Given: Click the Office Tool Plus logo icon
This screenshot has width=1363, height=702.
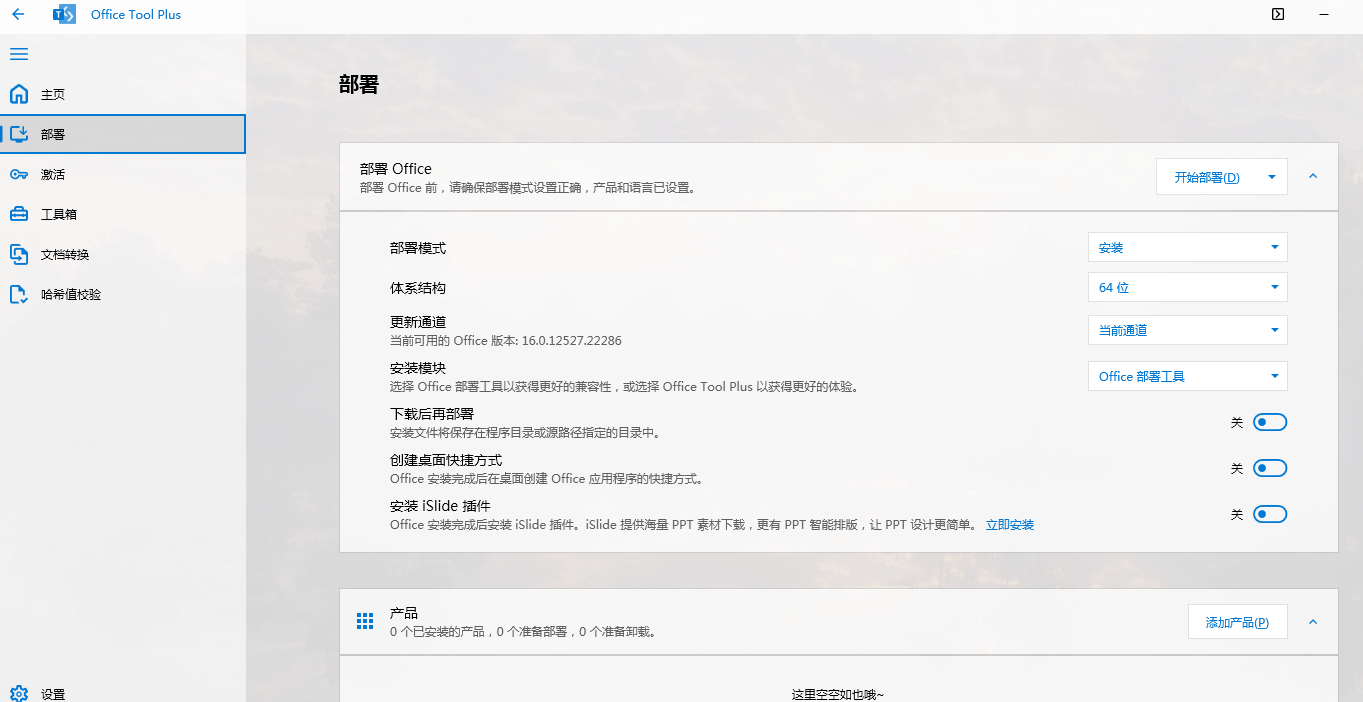Looking at the screenshot, I should pyautogui.click(x=64, y=14).
